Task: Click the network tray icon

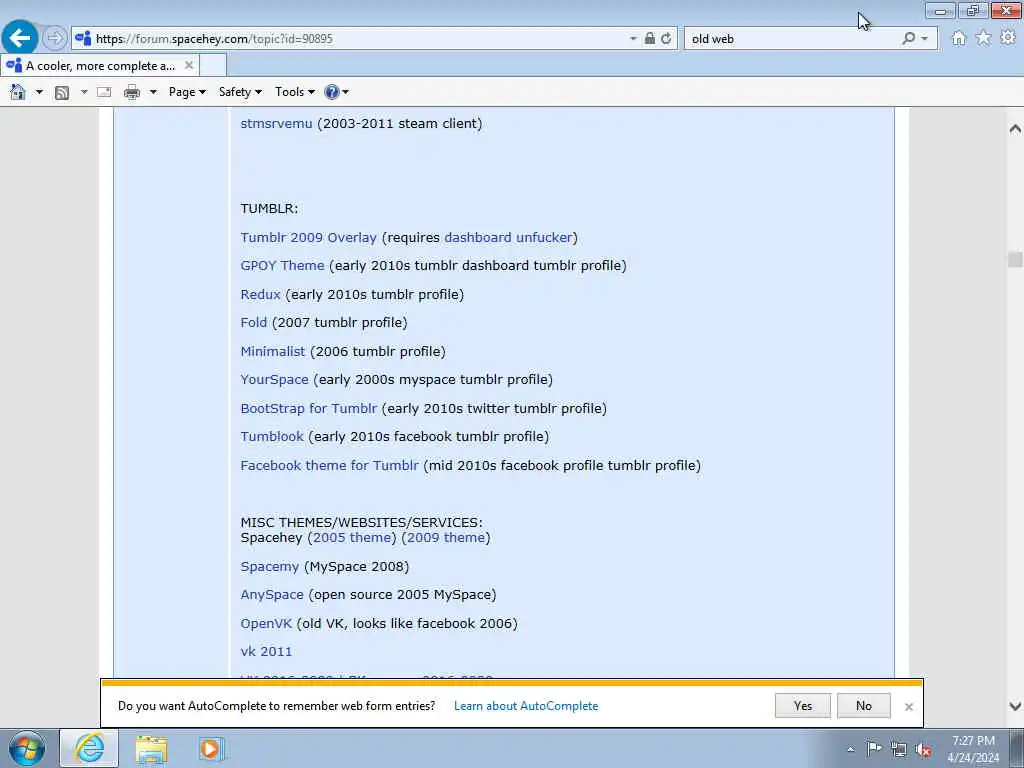Action: tap(899, 750)
